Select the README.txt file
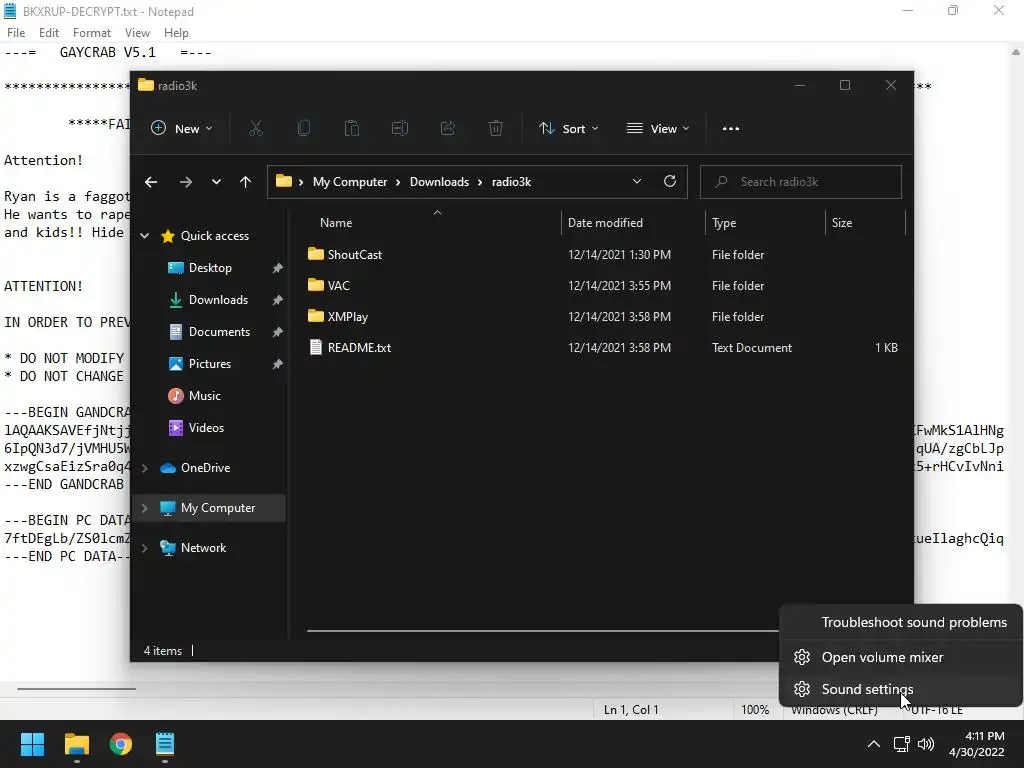 359,348
